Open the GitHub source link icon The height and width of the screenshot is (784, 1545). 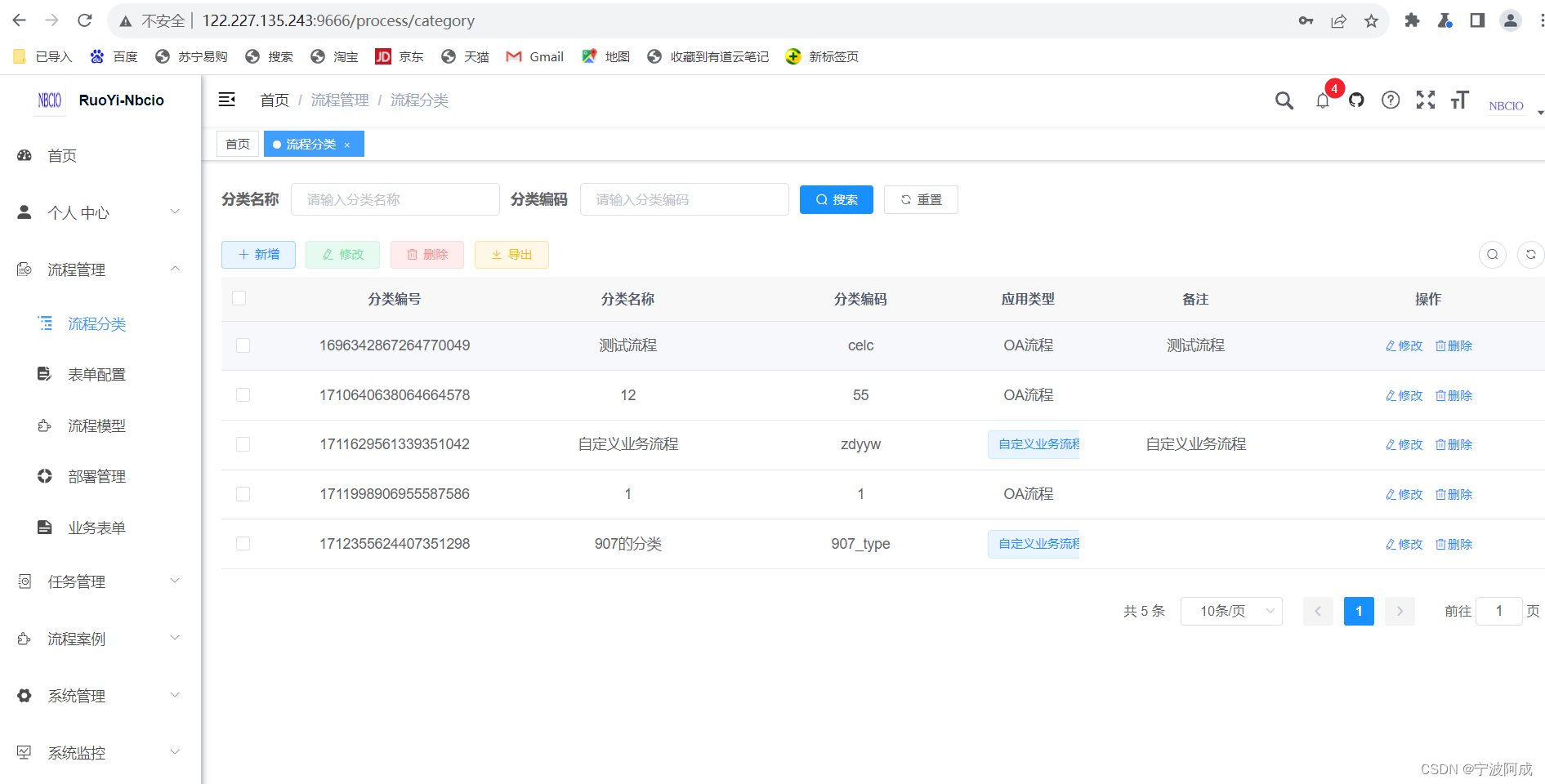tap(1356, 100)
